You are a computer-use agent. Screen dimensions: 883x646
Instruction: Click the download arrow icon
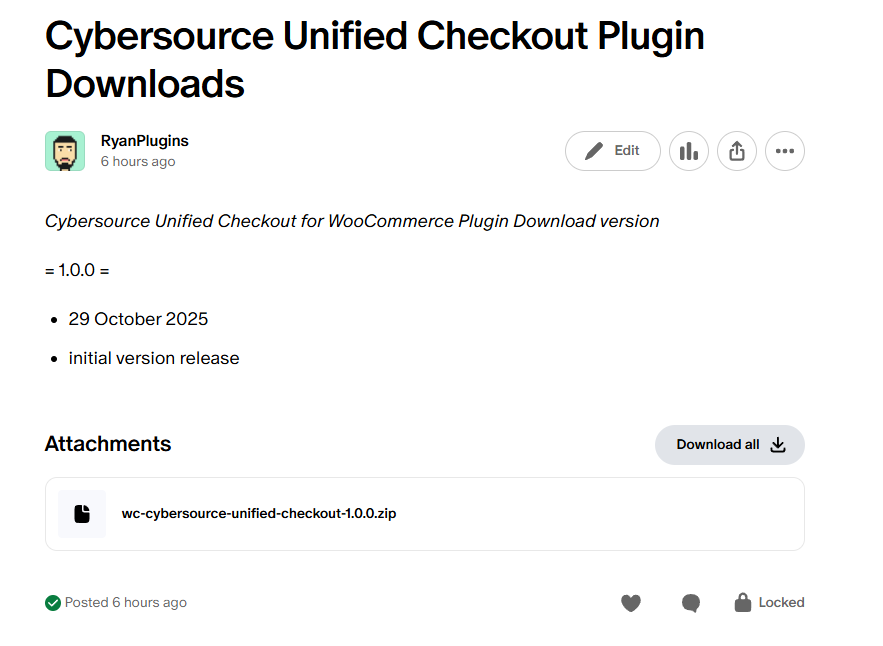coord(778,445)
